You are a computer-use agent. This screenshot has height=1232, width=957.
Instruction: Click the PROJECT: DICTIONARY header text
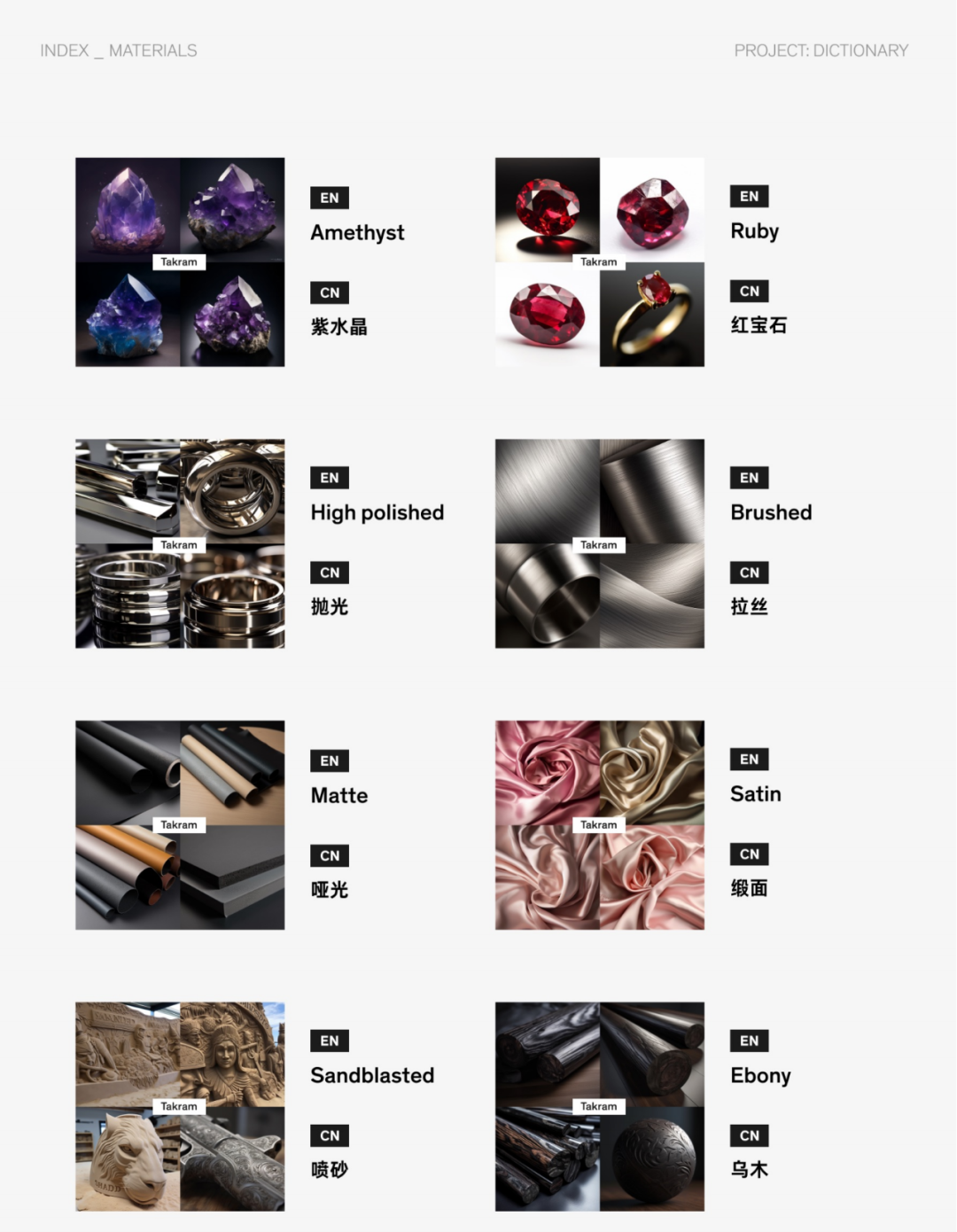[821, 51]
